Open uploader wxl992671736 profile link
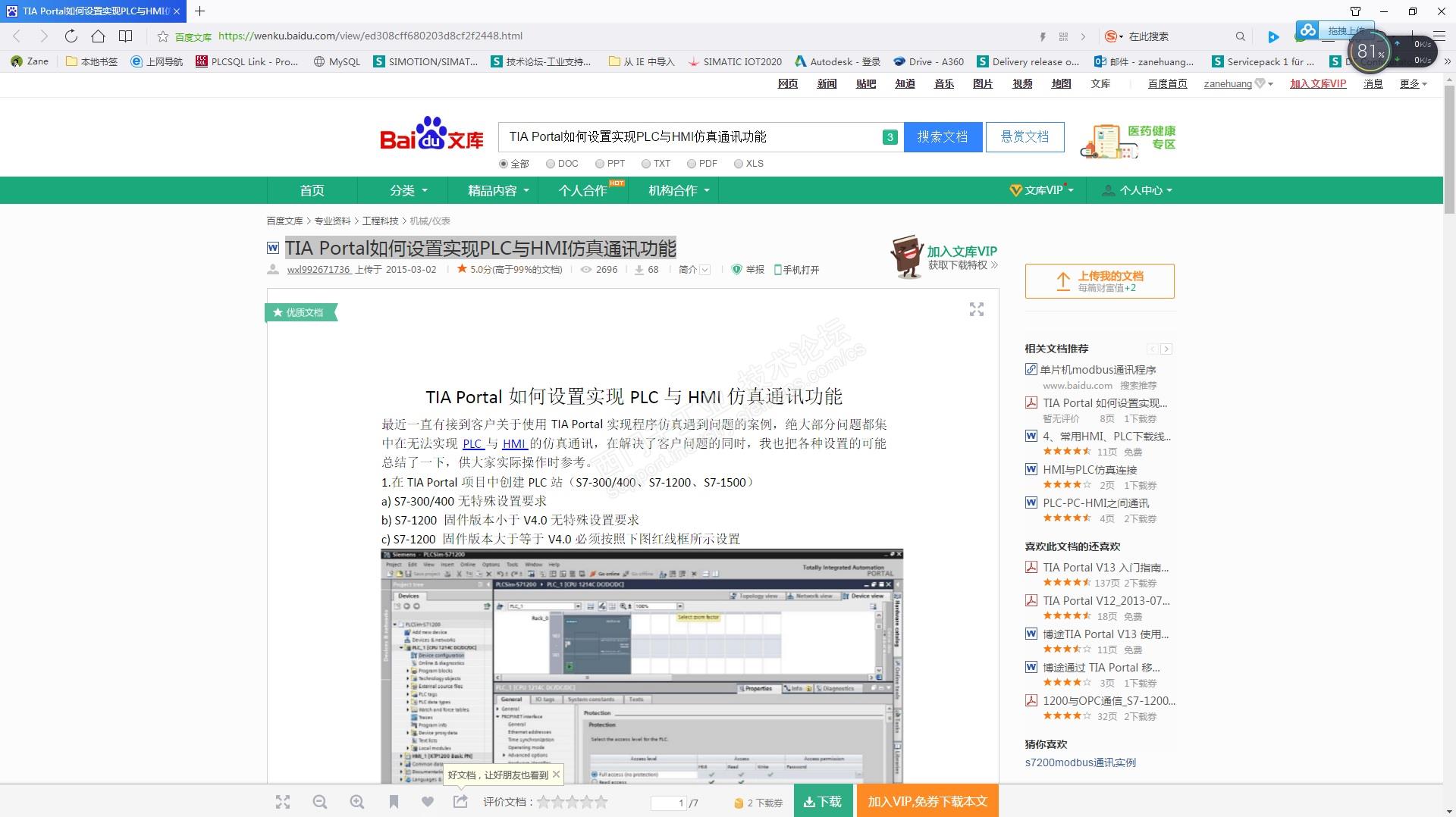Viewport: 1456px width, 817px height. 318,270
